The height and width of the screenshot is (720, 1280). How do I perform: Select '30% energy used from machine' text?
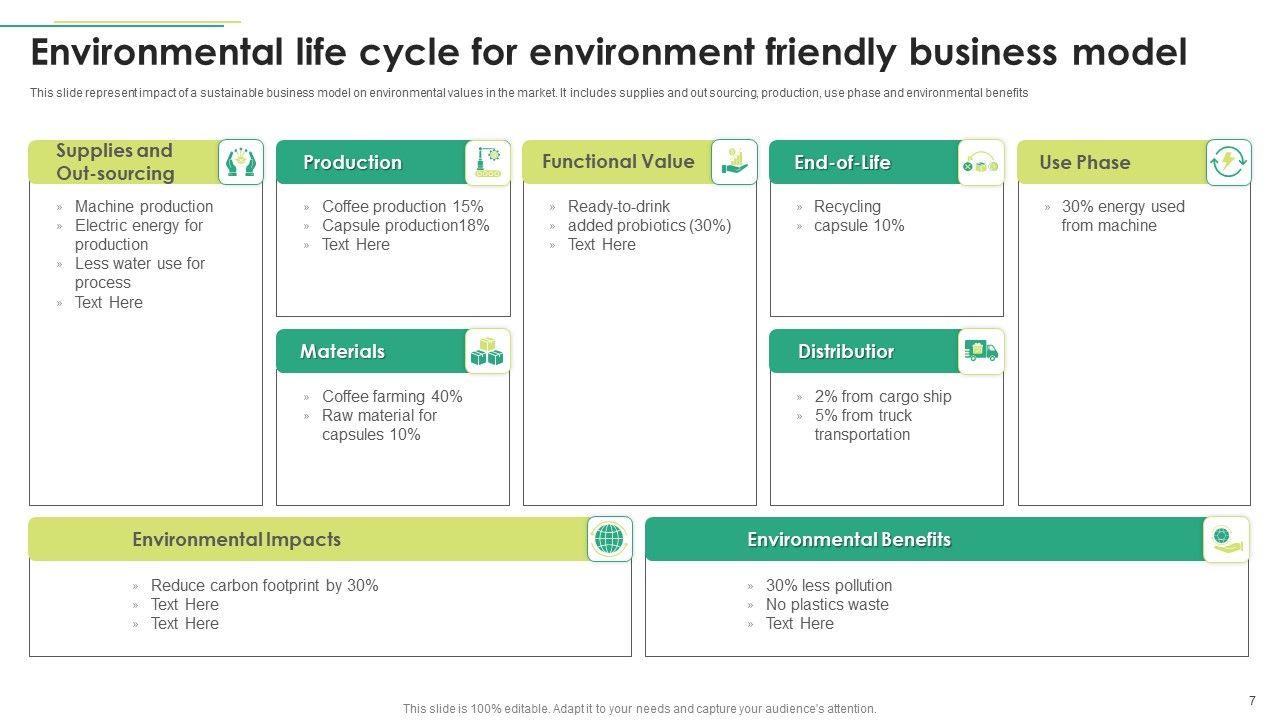coord(1123,216)
